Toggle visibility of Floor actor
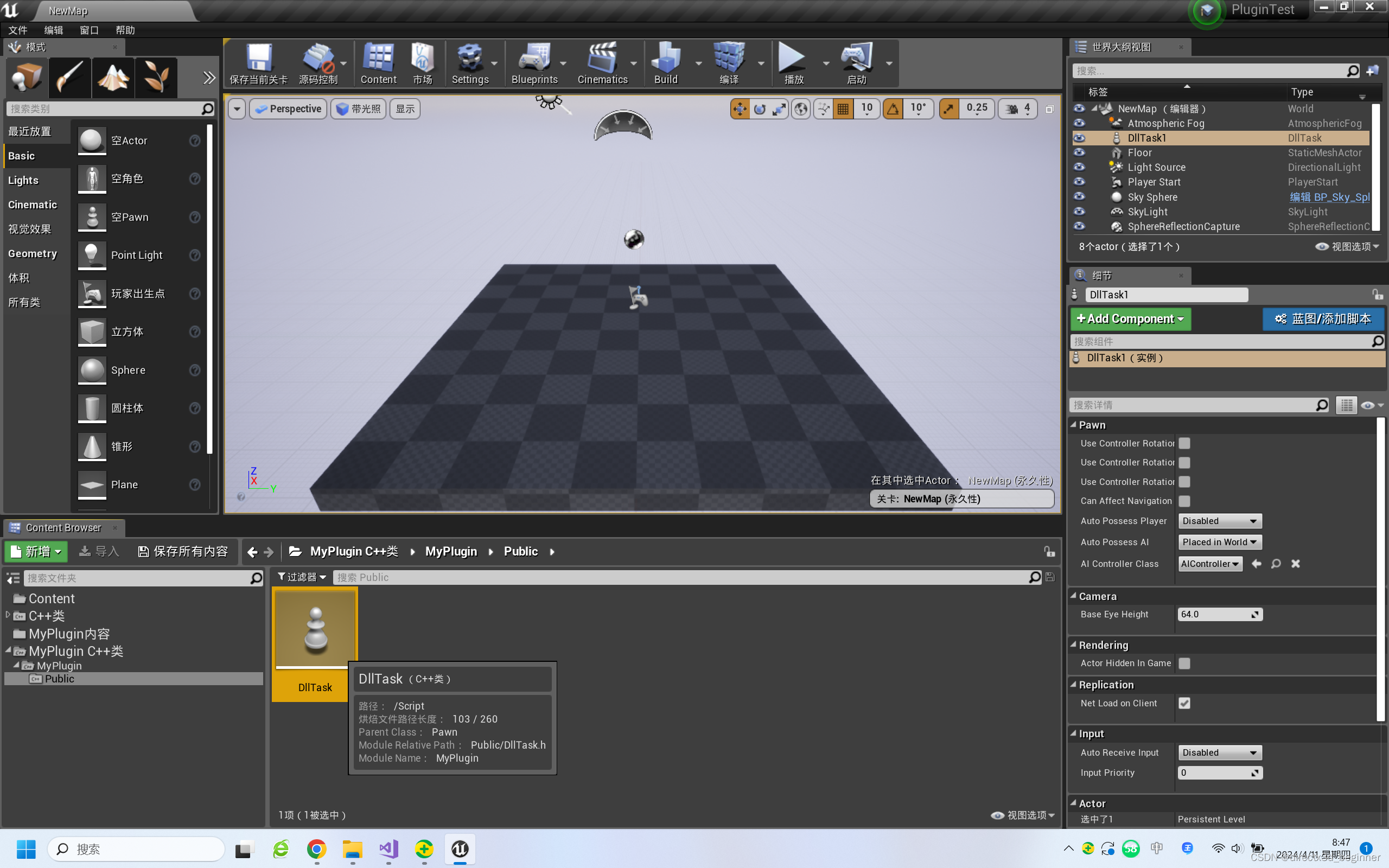 pos(1079,152)
